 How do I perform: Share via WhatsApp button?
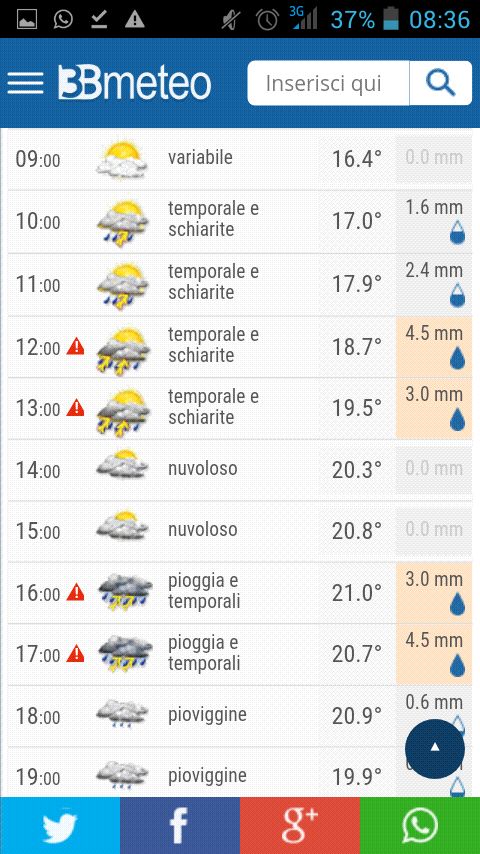pyautogui.click(x=420, y=826)
